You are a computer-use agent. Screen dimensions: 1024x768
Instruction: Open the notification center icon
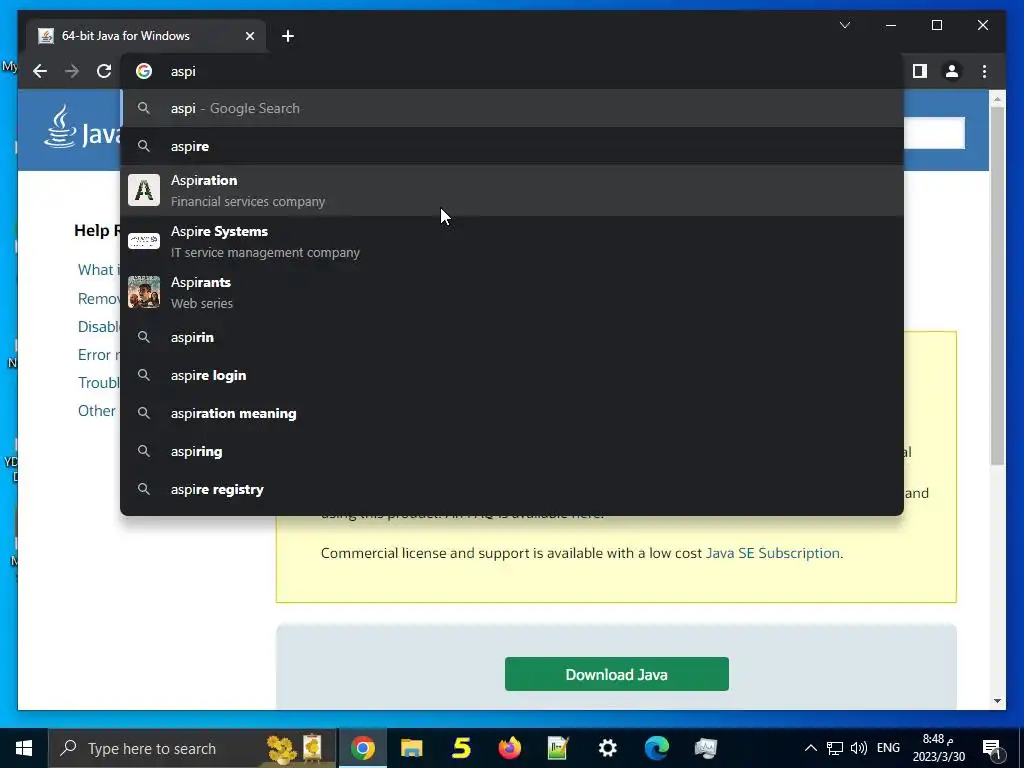pyautogui.click(x=992, y=749)
